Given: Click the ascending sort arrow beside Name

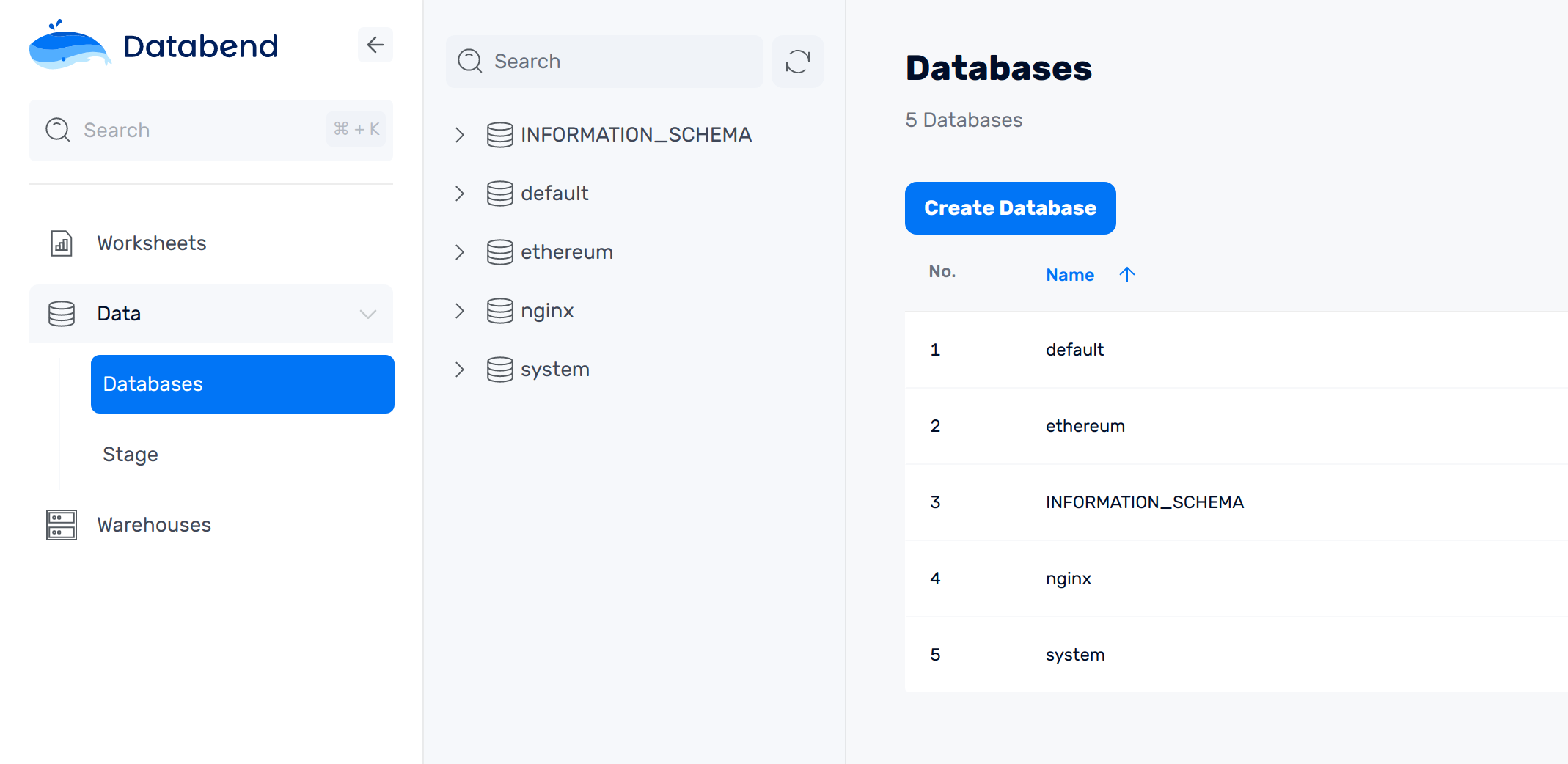Looking at the screenshot, I should [x=1127, y=275].
